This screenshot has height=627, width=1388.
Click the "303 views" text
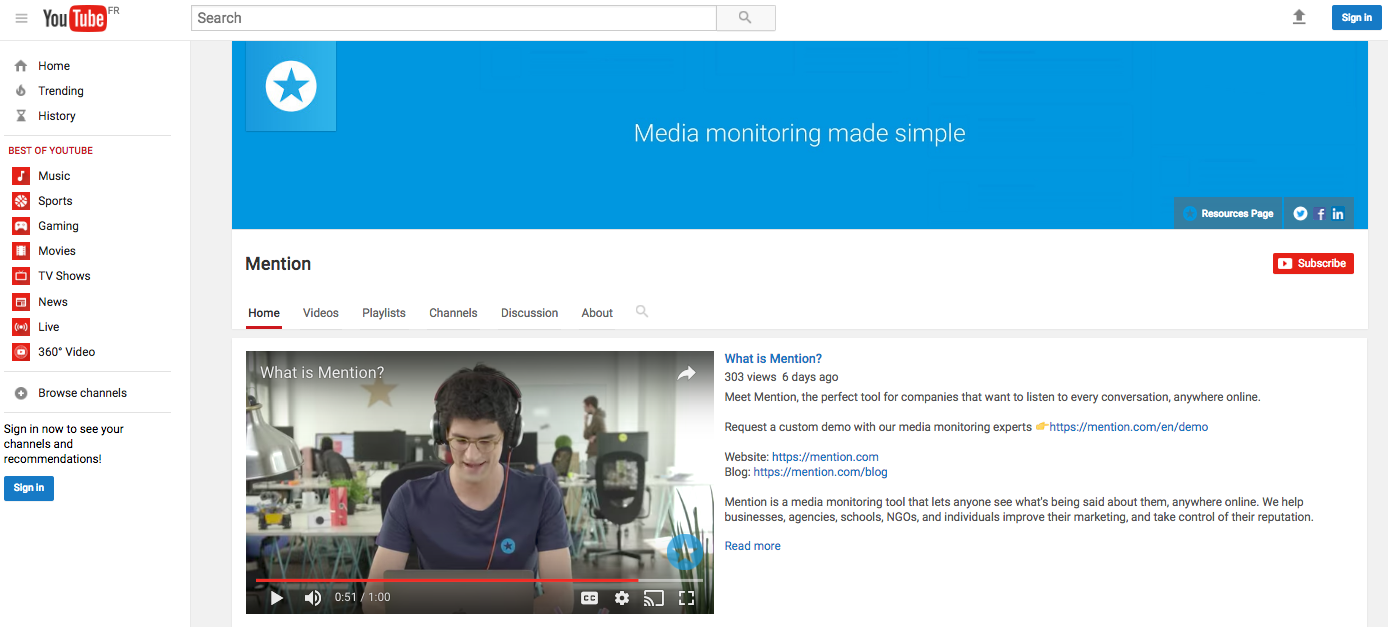coord(751,377)
